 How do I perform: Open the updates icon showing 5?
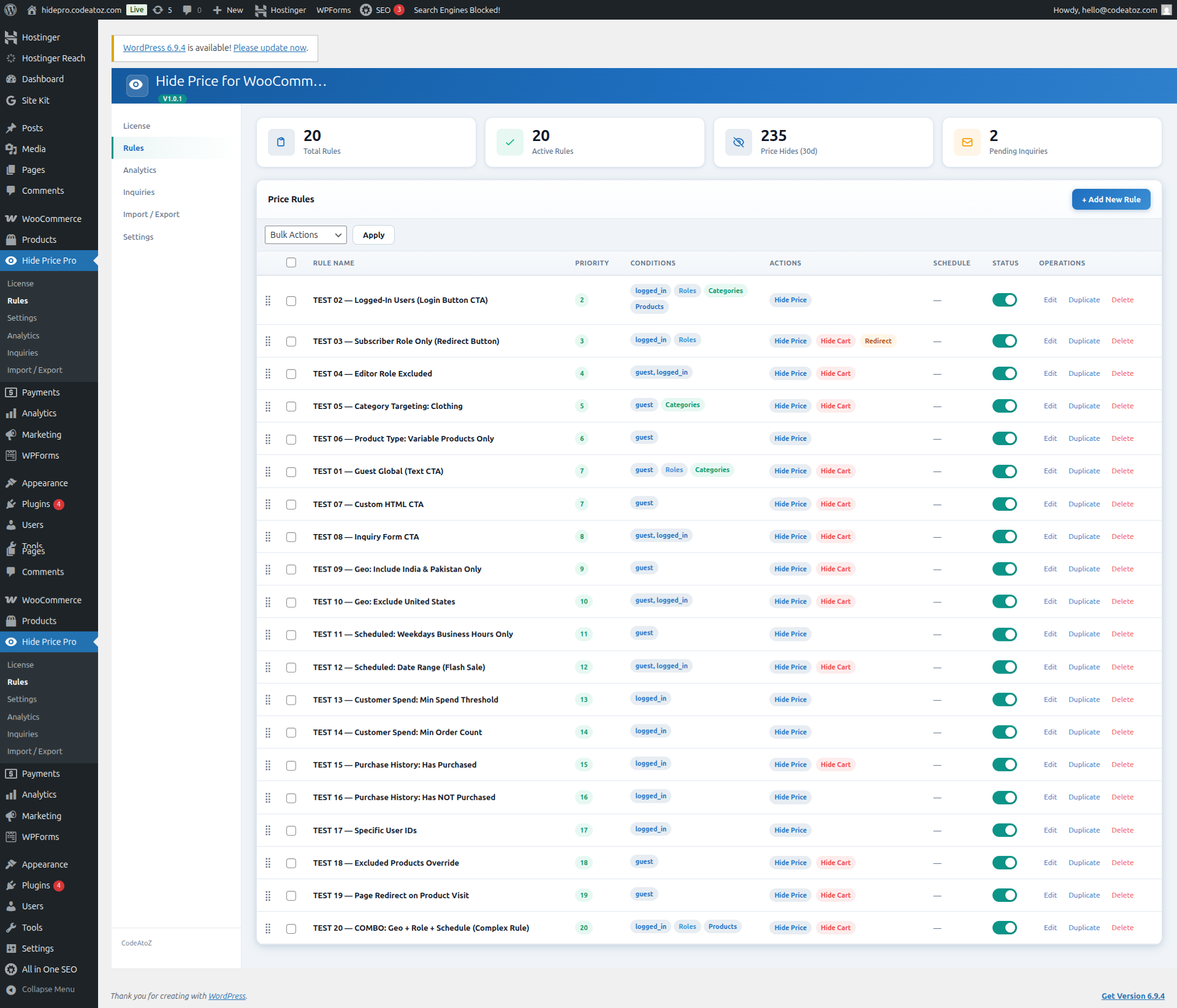point(162,10)
